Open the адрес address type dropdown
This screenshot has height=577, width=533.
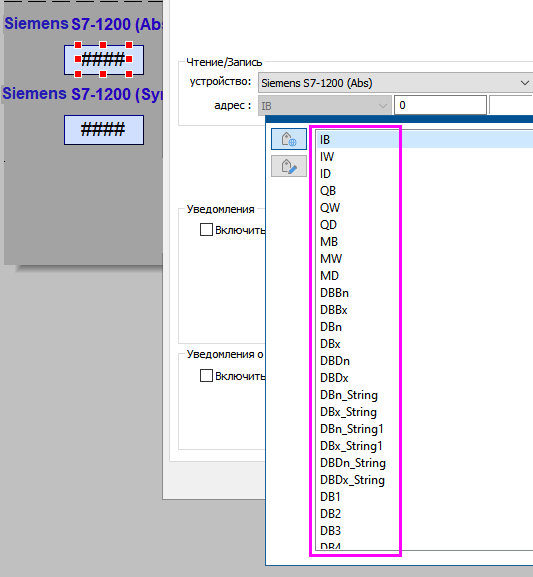pyautogui.click(x=325, y=106)
